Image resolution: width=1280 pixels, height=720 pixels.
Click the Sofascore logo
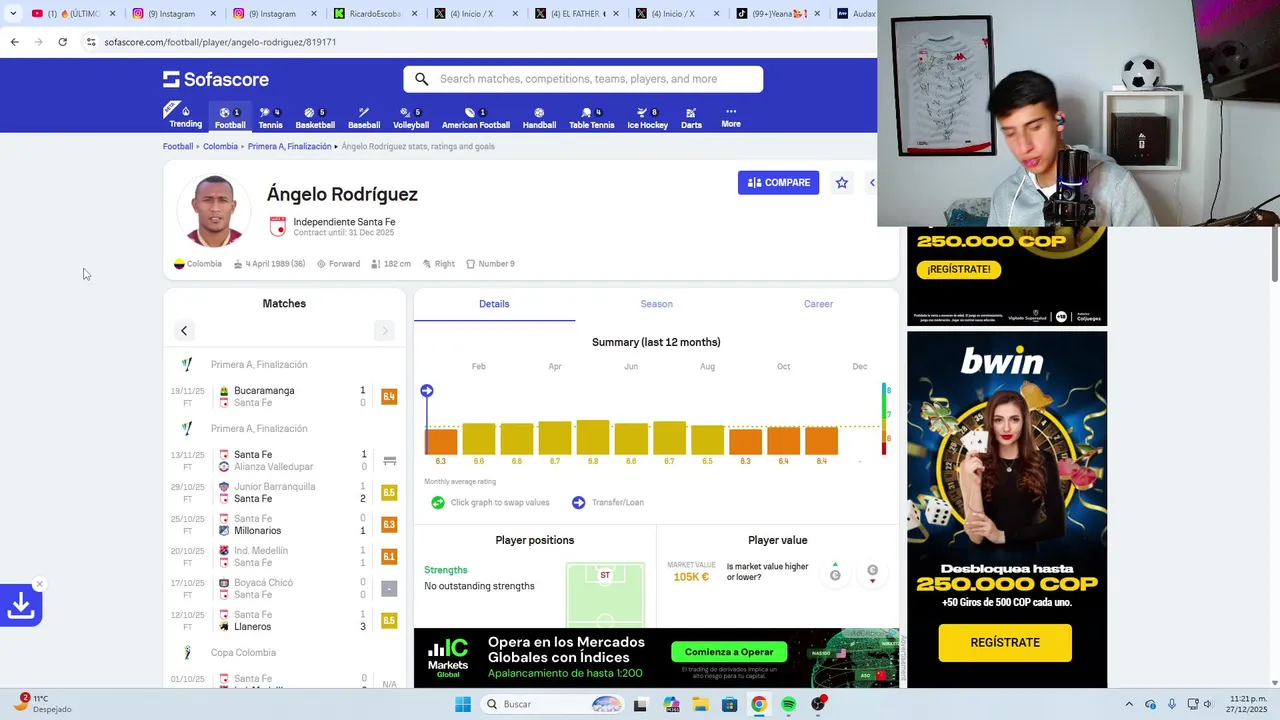point(216,79)
